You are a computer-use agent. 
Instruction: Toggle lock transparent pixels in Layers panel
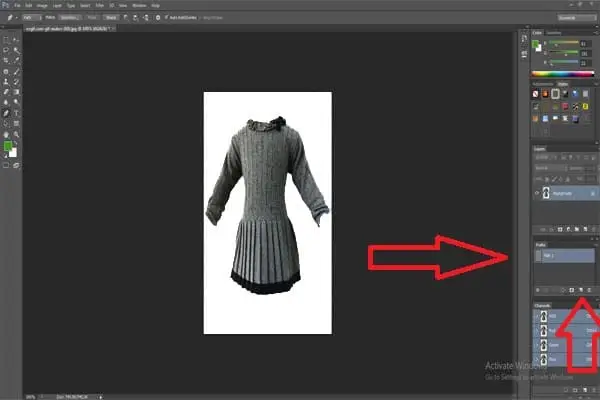[x=547, y=179]
